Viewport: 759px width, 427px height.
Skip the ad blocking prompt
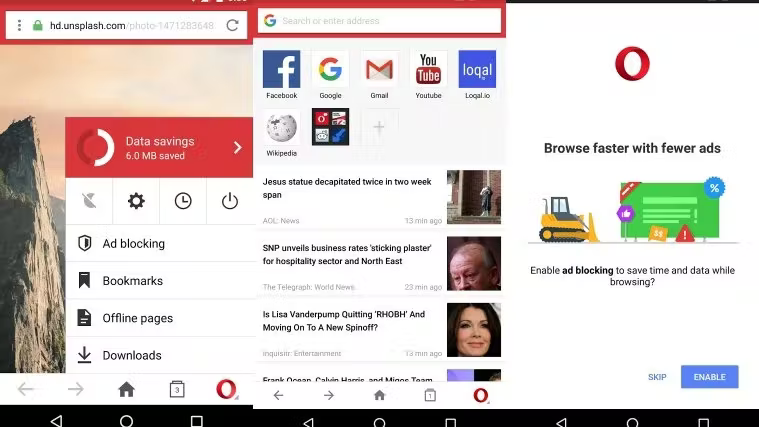click(x=657, y=377)
